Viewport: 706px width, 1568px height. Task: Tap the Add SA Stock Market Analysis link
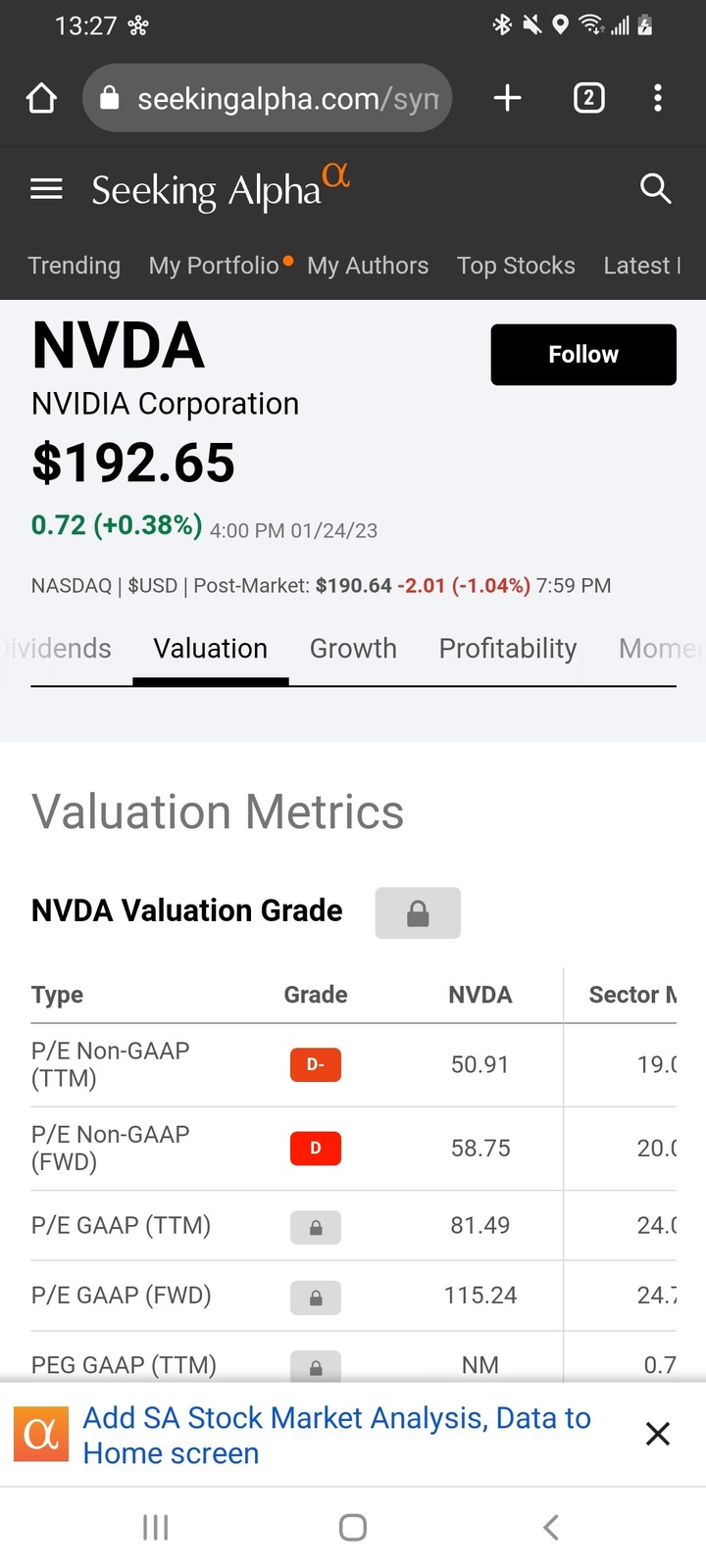point(336,1435)
